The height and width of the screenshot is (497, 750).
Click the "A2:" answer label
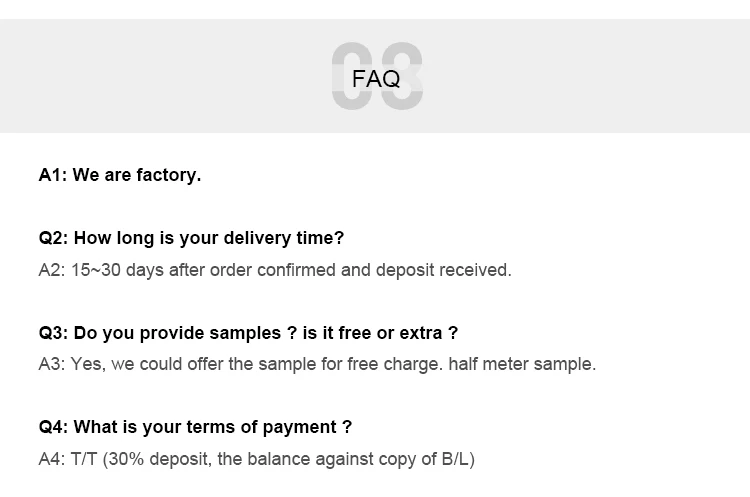[x=51, y=270]
